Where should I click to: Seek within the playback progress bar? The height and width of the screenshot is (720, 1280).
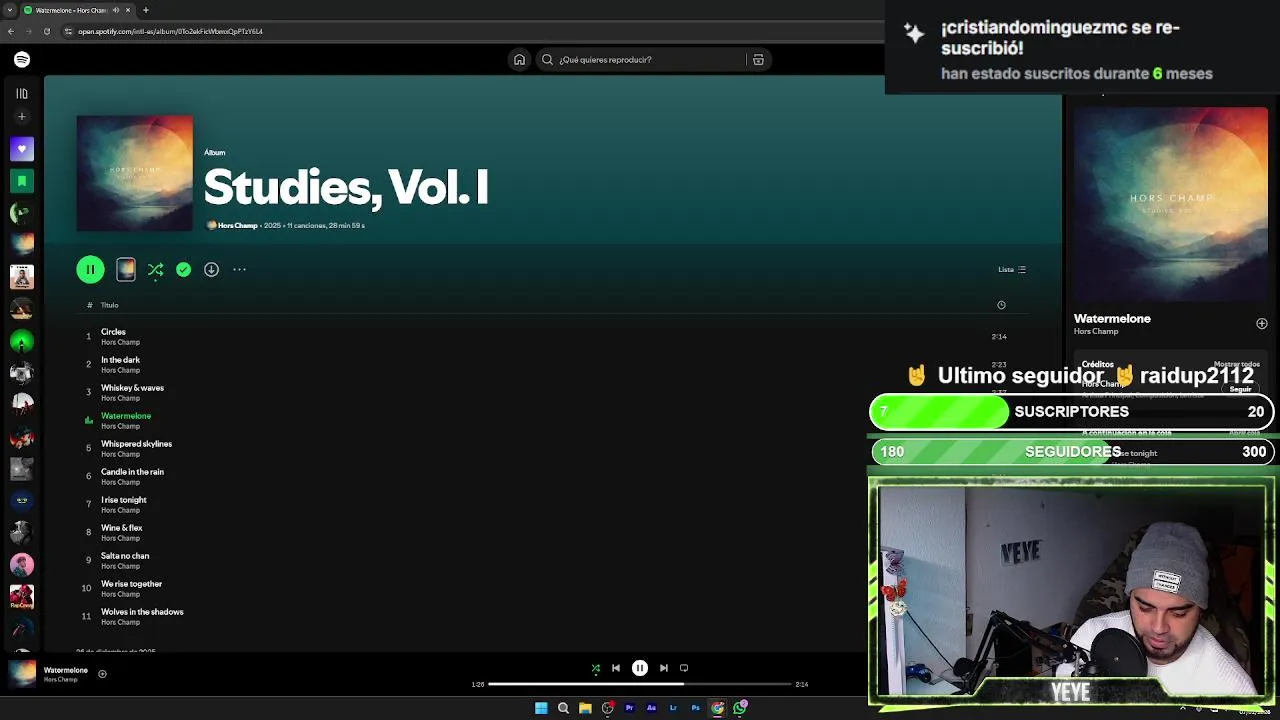tap(640, 684)
